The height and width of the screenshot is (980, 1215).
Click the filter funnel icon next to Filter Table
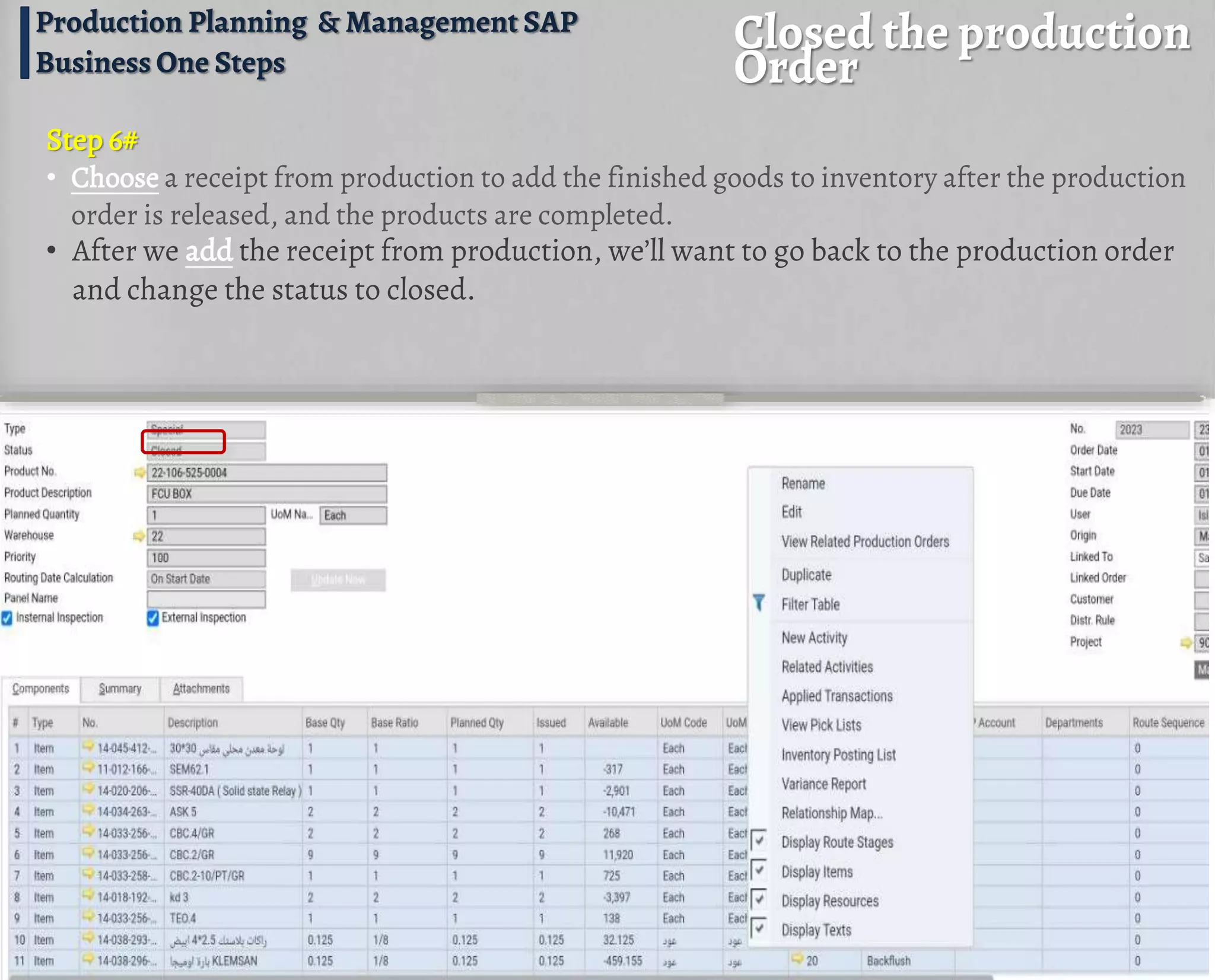[x=759, y=603]
